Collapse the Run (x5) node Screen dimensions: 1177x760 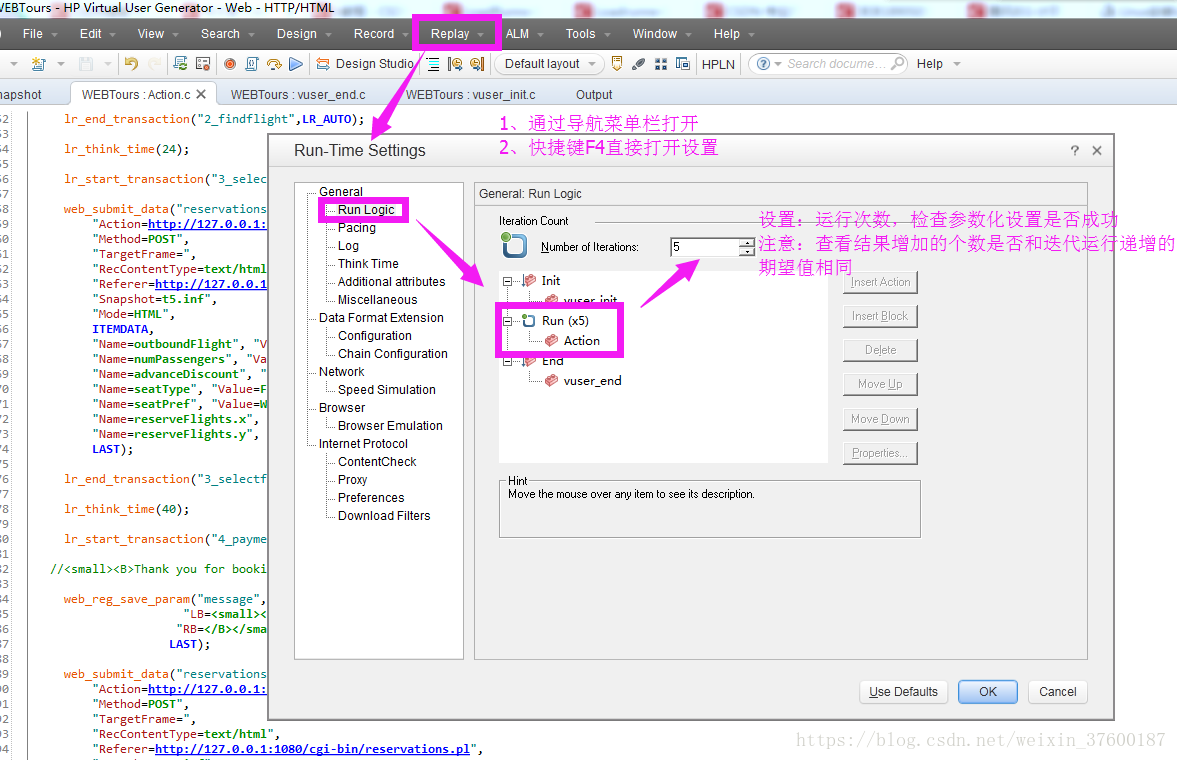coord(507,321)
